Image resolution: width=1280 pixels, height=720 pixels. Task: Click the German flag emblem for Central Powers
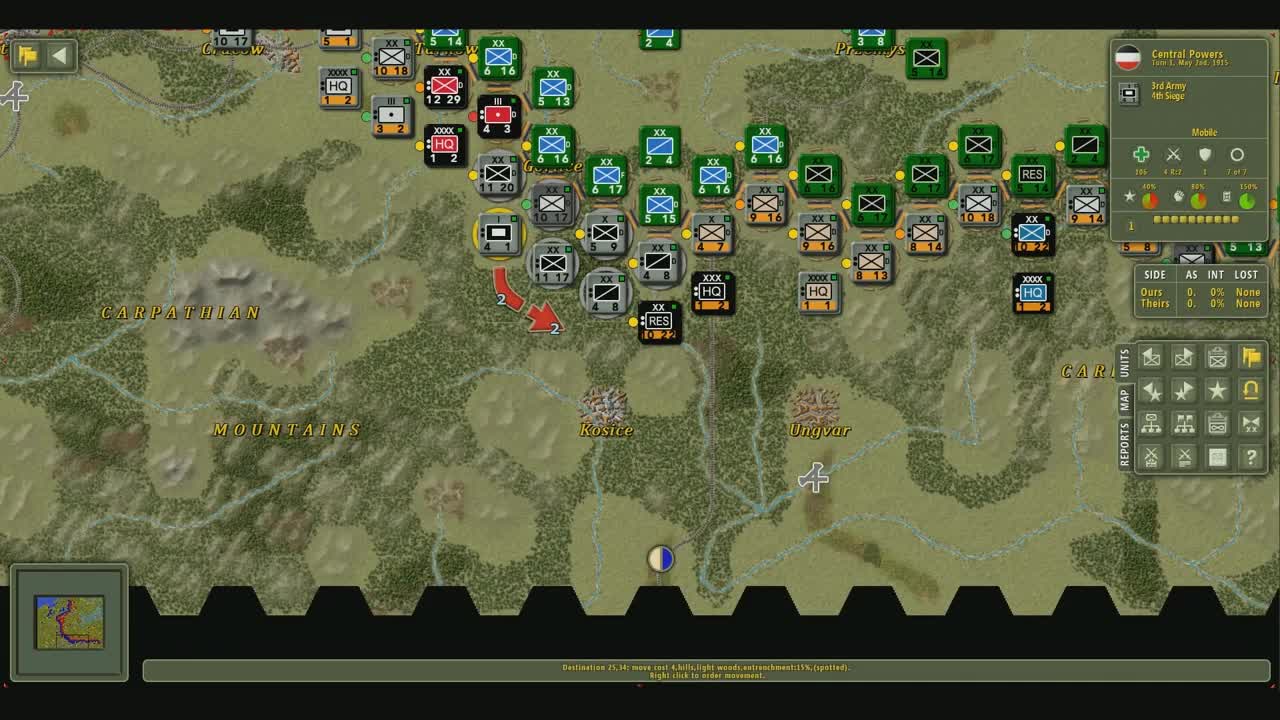click(x=1128, y=57)
